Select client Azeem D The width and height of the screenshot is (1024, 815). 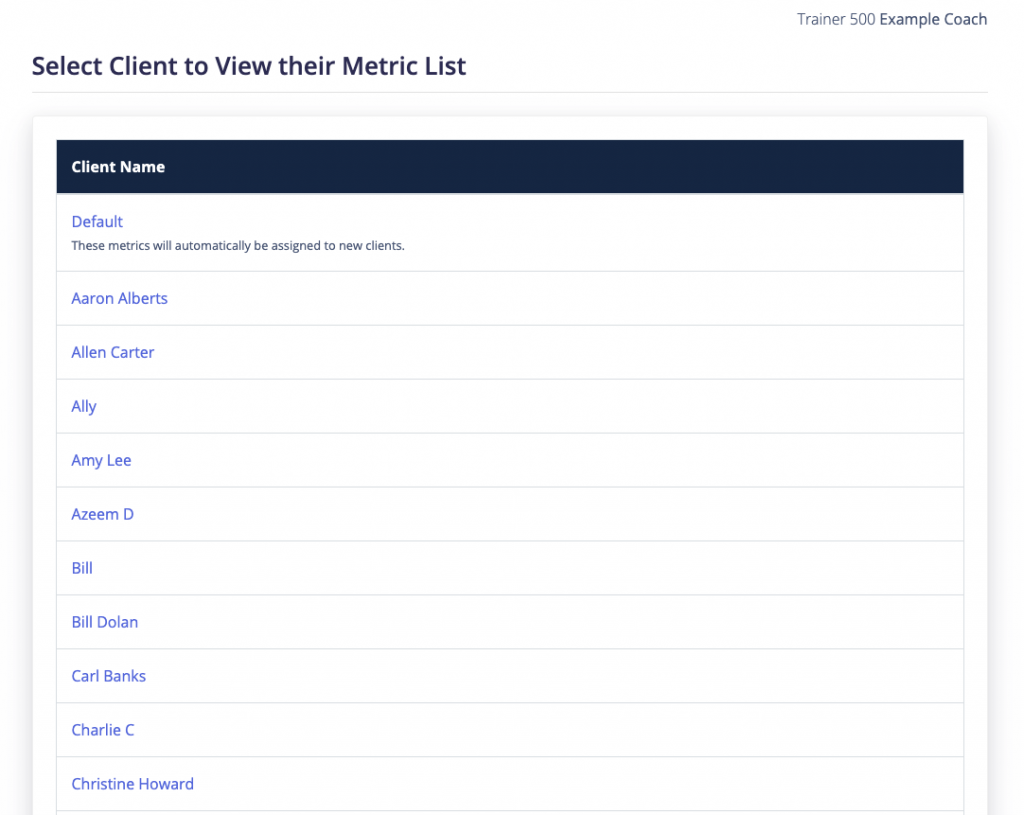point(103,515)
